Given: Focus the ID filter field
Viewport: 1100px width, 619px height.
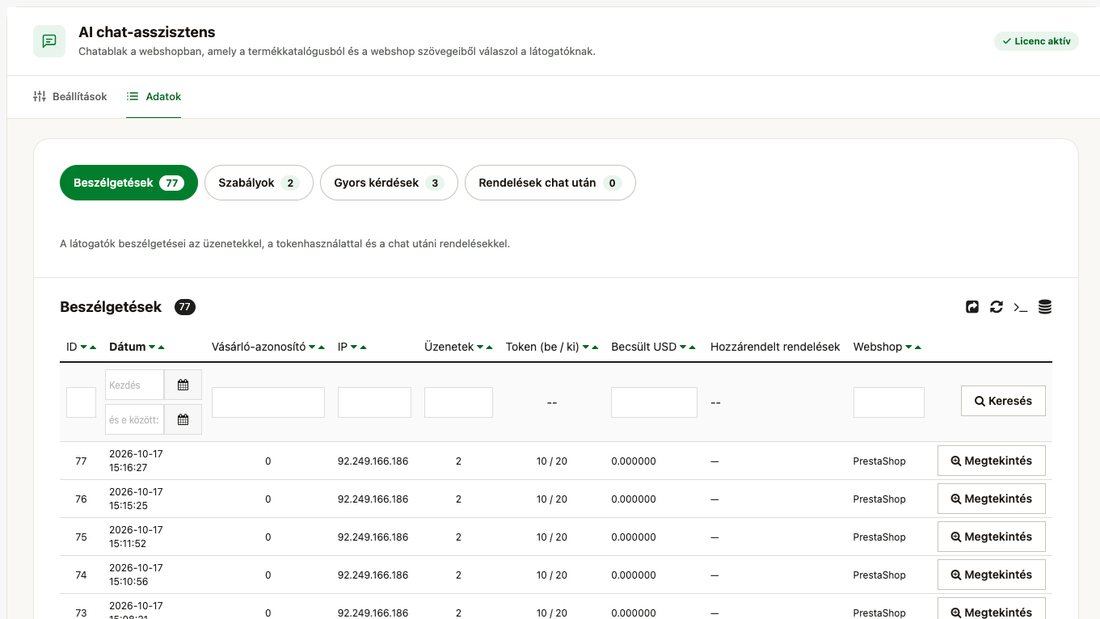Looking at the screenshot, I should click(81, 402).
